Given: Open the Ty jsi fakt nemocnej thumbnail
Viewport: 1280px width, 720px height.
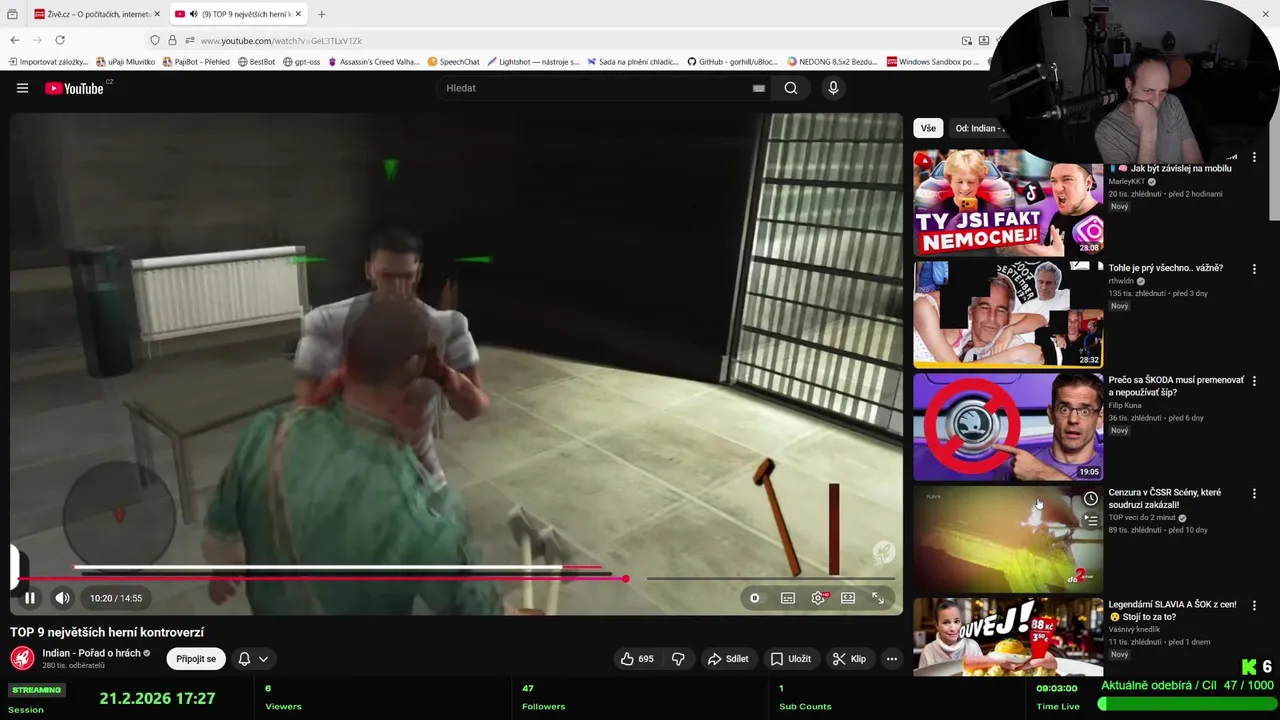Looking at the screenshot, I should [x=1008, y=203].
